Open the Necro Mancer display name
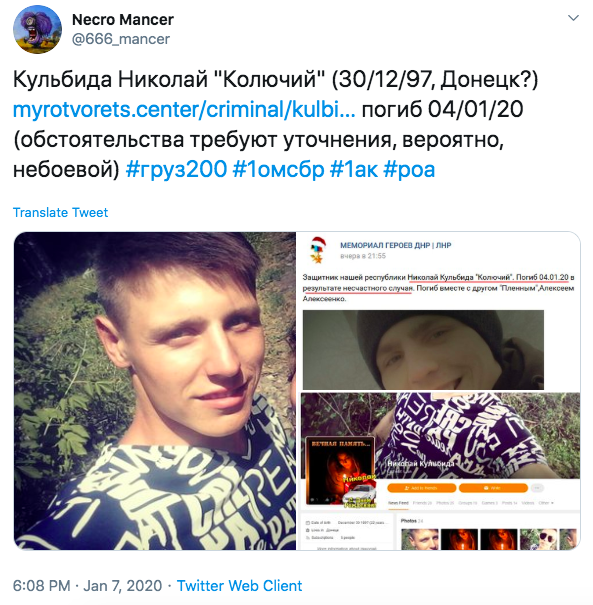Image resolution: width=593 pixels, height=605 pixels. 123,20
